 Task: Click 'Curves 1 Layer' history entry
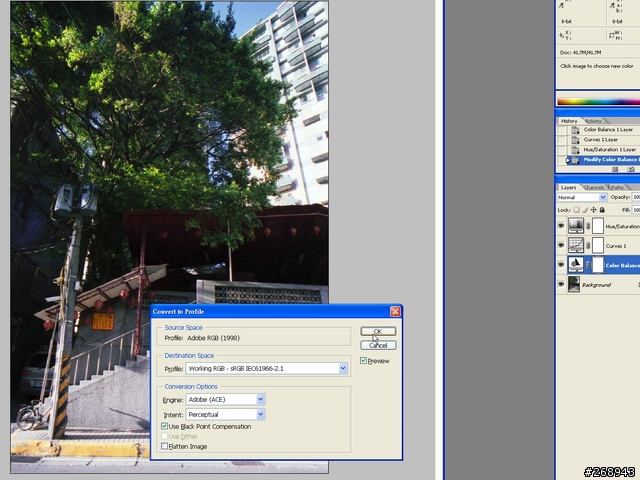pos(600,140)
